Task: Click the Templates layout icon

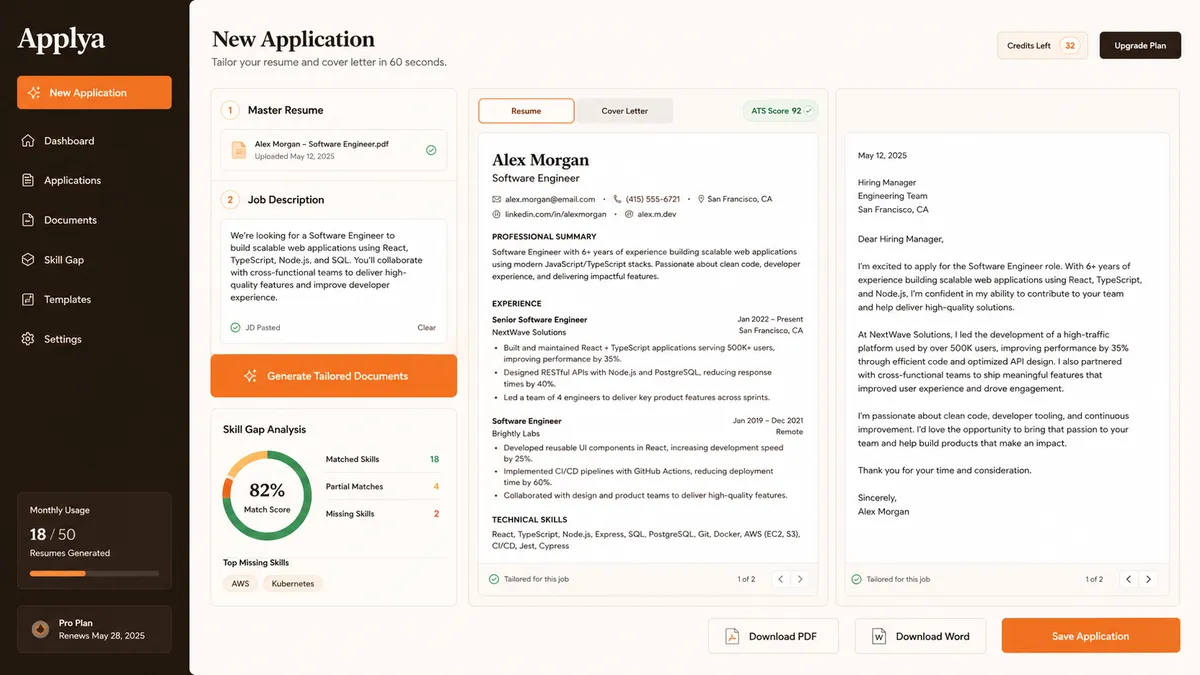Action: (28, 299)
